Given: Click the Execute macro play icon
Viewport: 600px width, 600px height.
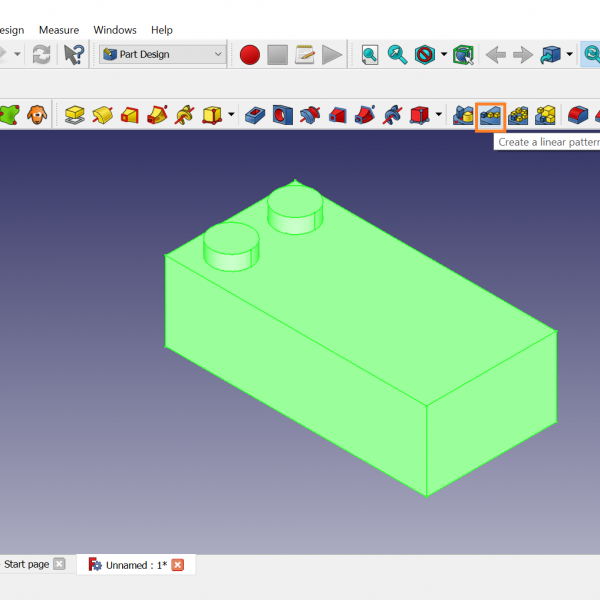Looking at the screenshot, I should 332,55.
